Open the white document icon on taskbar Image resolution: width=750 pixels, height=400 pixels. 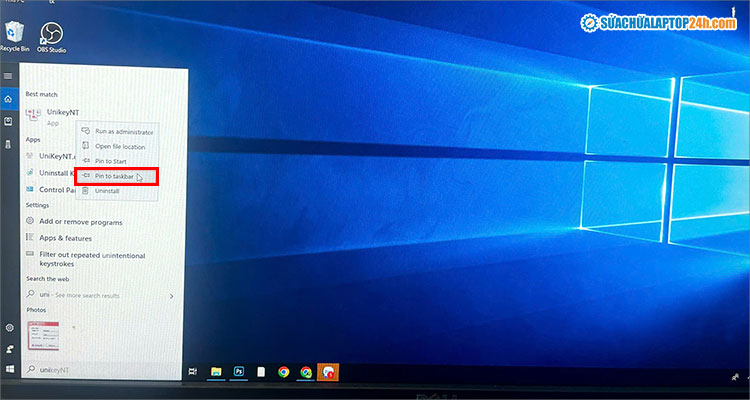(261, 372)
